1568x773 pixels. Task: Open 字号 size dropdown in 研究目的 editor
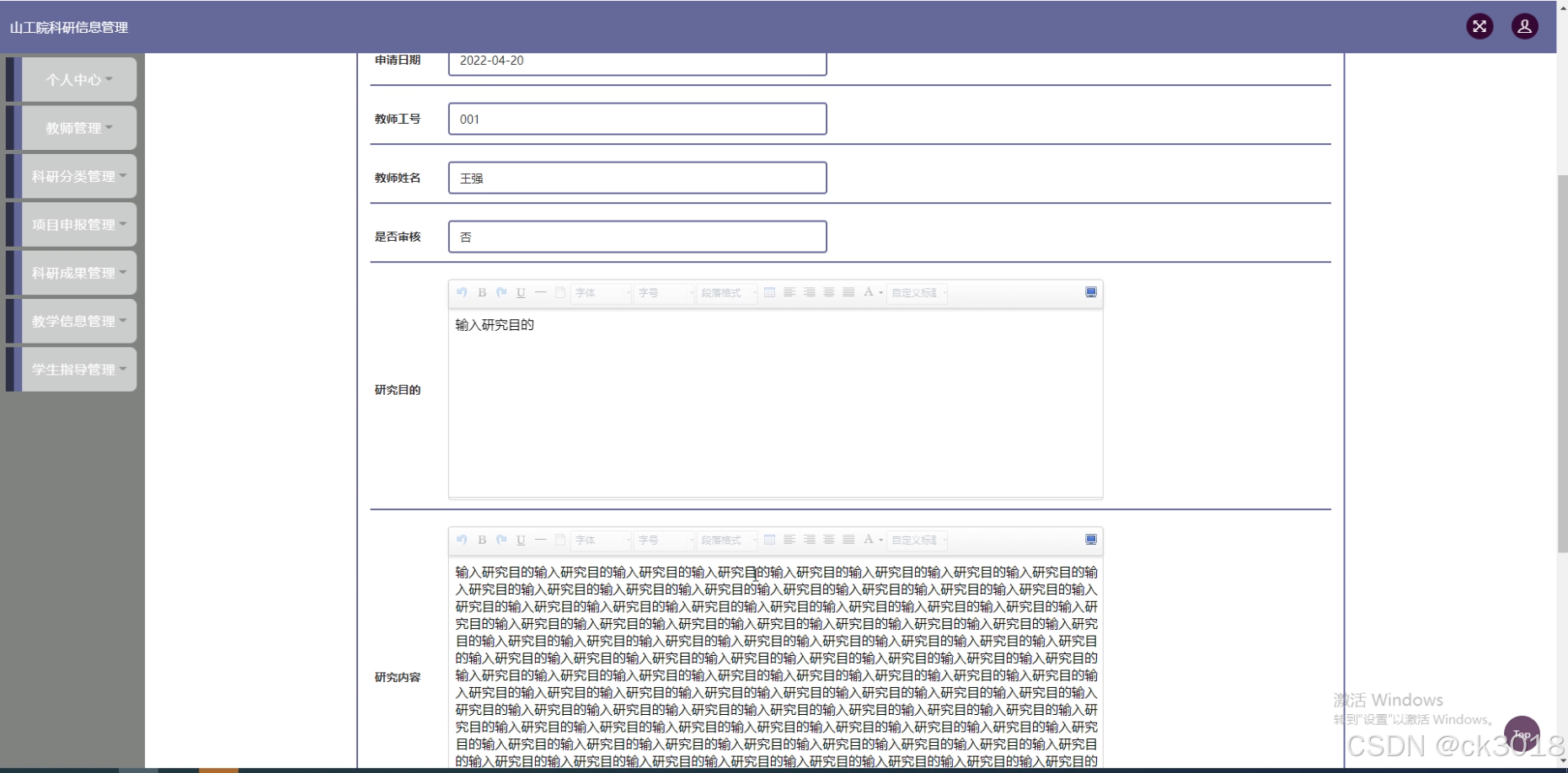click(665, 292)
